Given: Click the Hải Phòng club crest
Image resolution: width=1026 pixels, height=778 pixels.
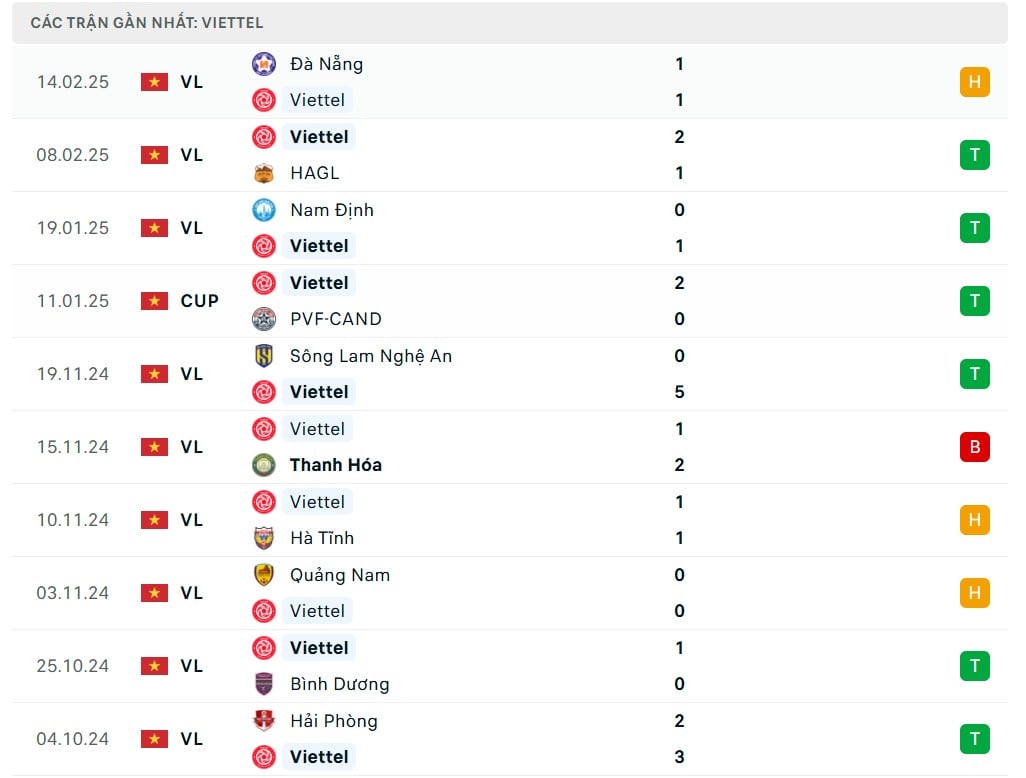Looking at the screenshot, I should click(264, 720).
